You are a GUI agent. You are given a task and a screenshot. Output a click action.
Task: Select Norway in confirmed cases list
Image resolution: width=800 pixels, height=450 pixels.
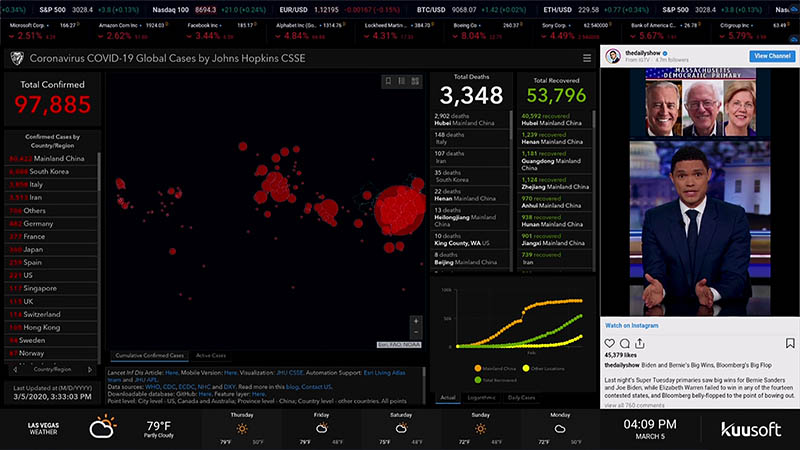(x=51, y=353)
